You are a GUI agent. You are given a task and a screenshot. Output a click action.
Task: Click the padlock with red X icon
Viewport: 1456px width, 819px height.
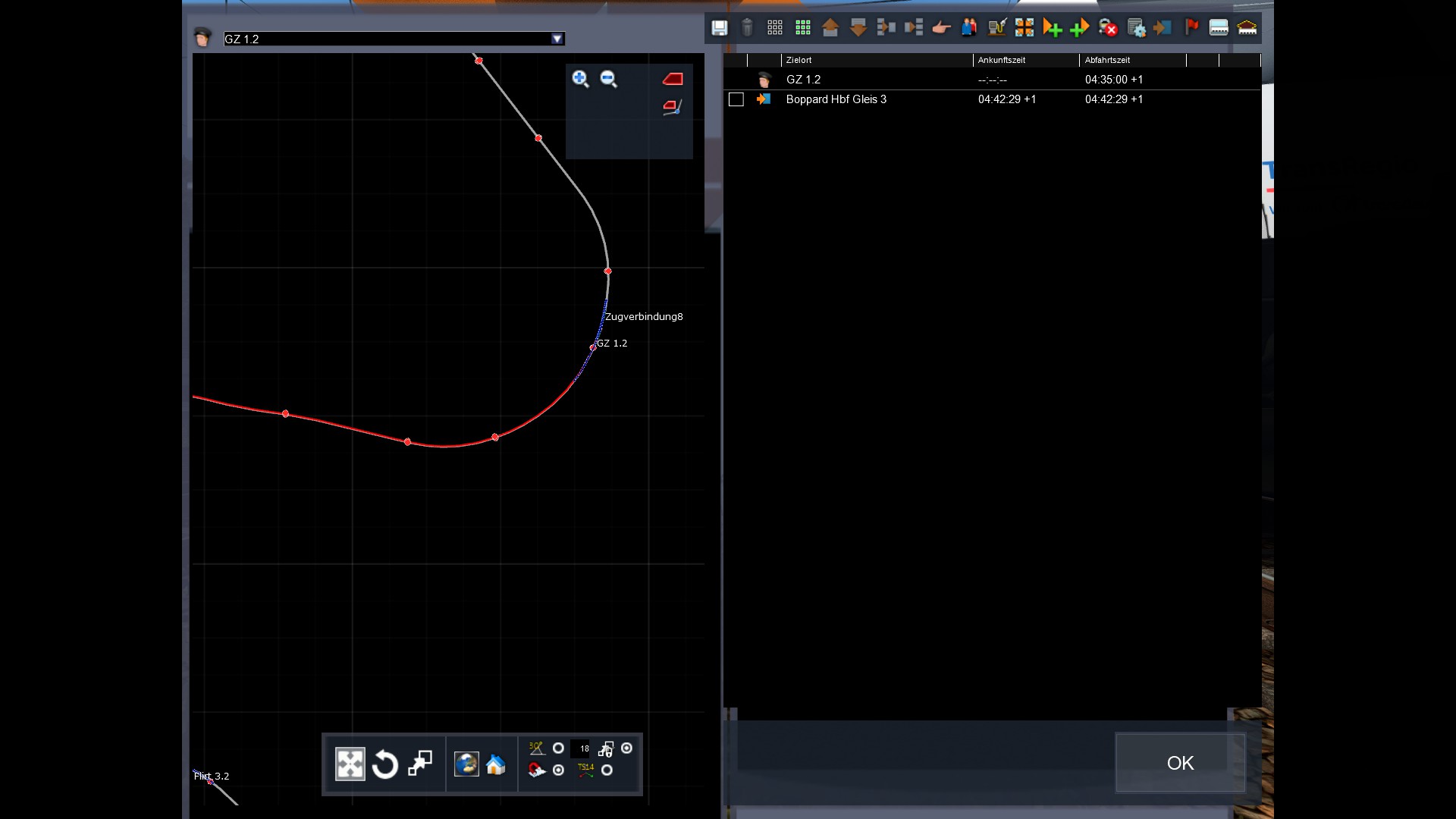point(1108,28)
